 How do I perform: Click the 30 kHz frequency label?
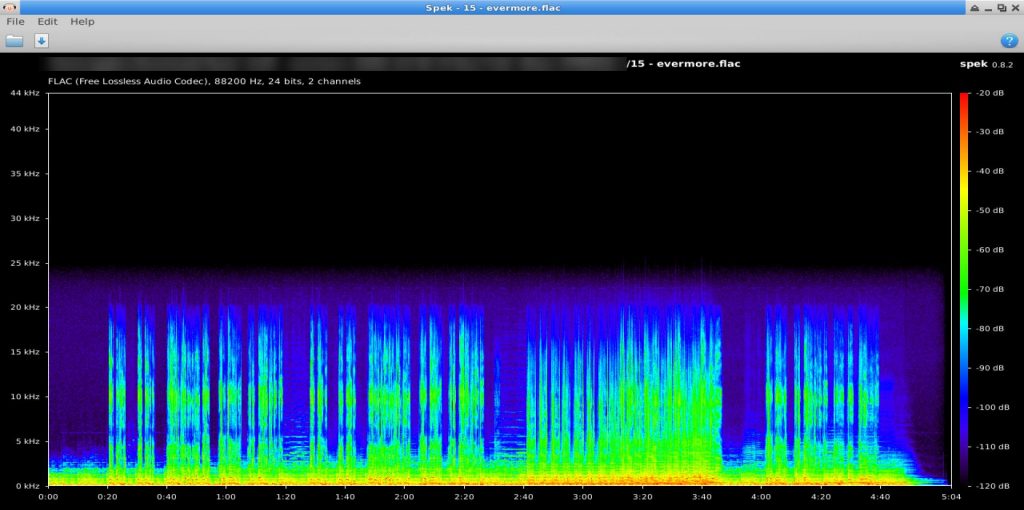tap(25, 218)
